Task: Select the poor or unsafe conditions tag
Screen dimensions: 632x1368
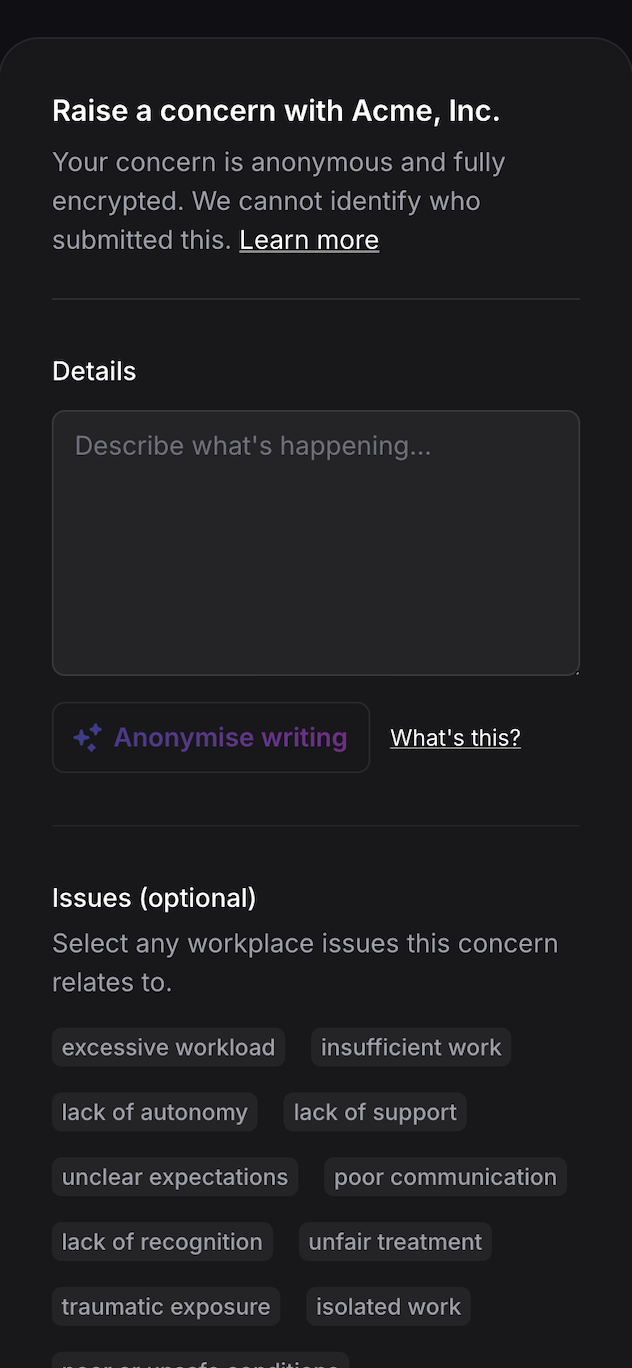Action: [200, 1361]
